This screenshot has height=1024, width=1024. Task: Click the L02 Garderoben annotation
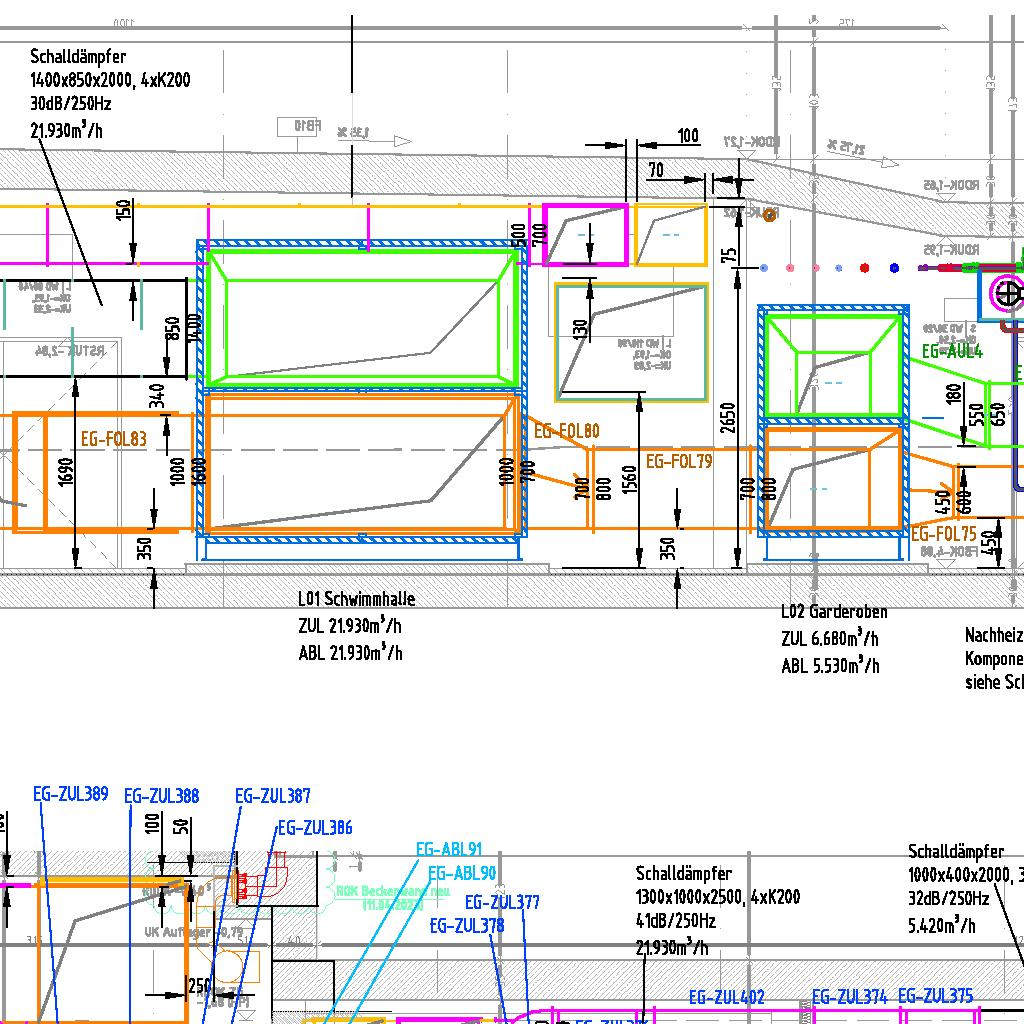pos(834,611)
